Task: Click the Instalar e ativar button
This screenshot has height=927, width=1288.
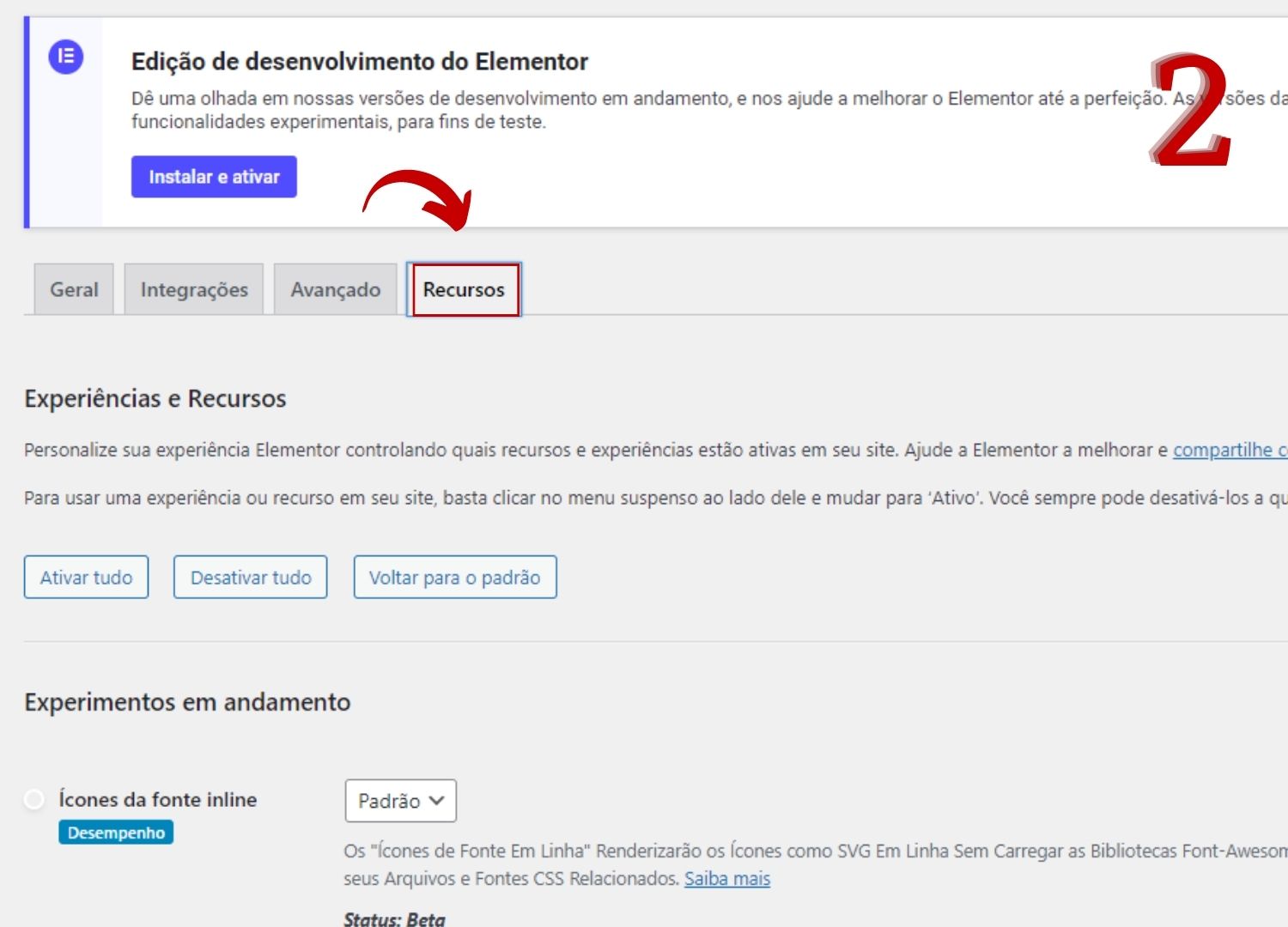Action: 214,176
